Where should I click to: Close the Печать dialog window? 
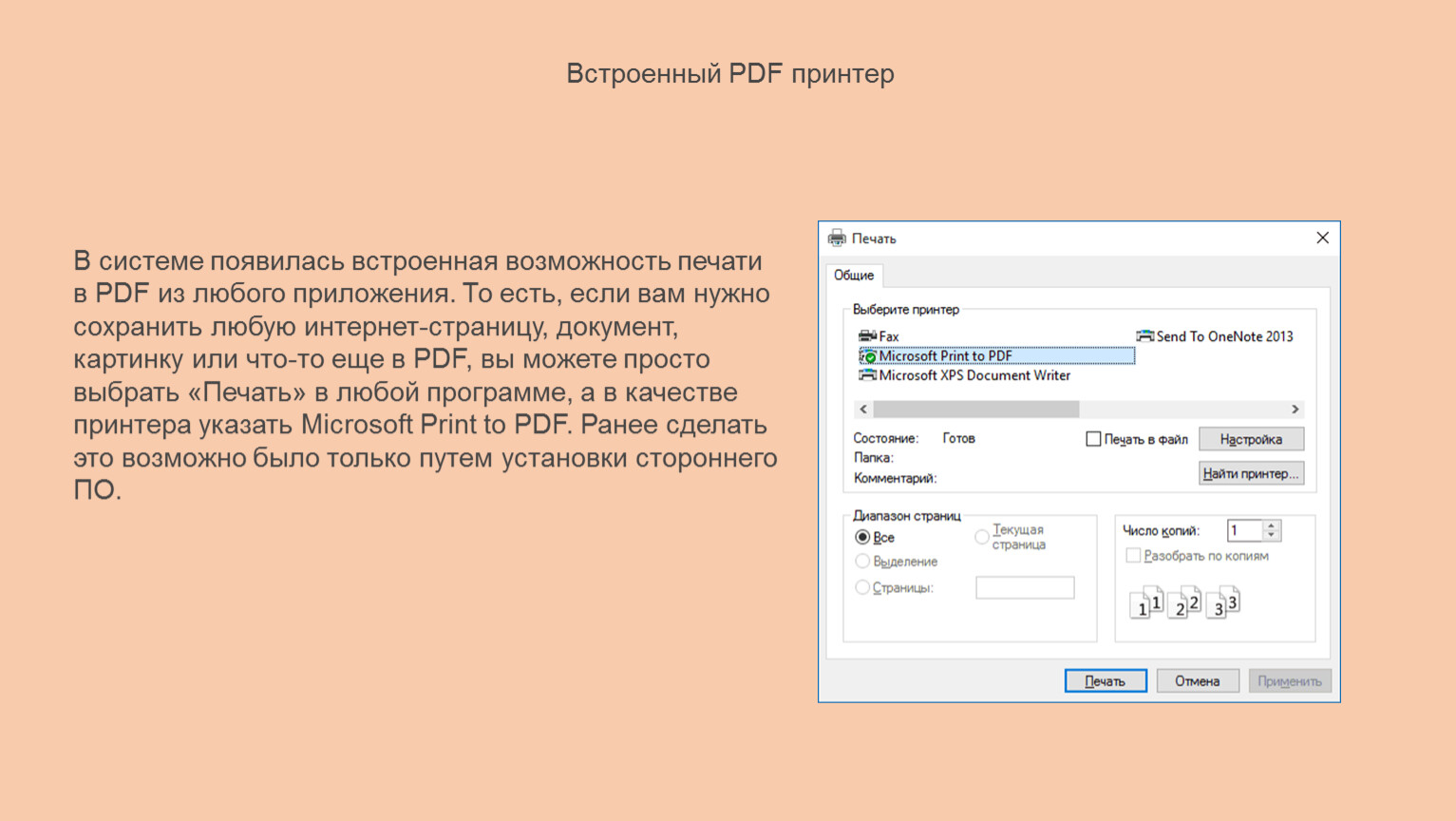1322,238
